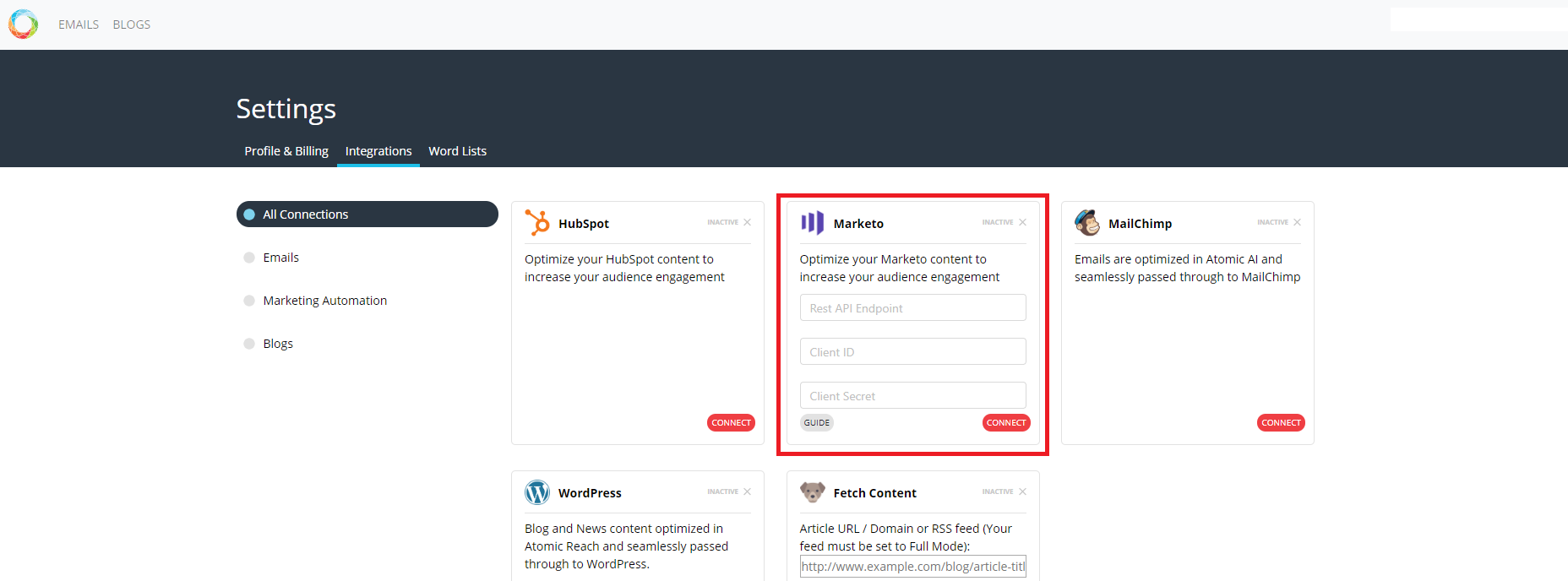Viewport: 1568px width, 581px height.
Task: Switch to the Profile & Billing tab
Action: 286,151
